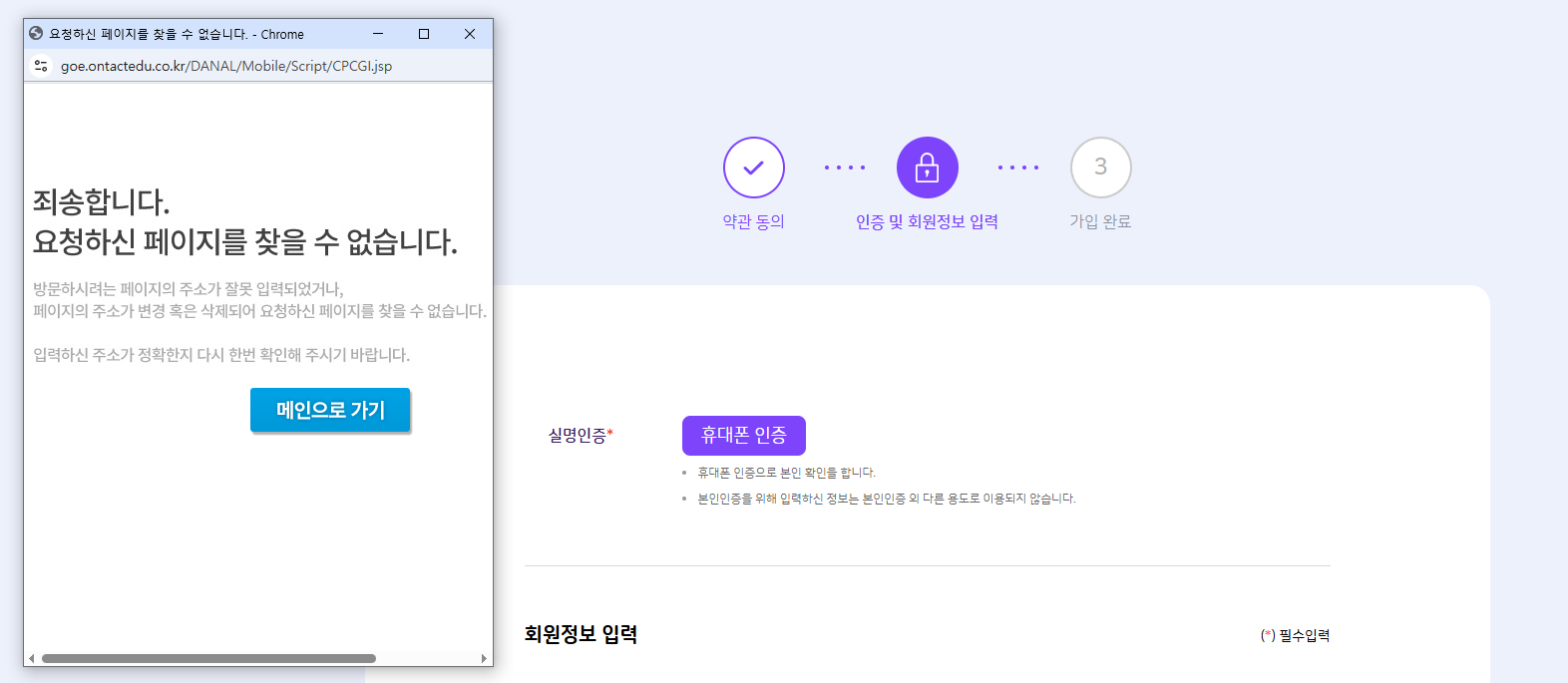The width and height of the screenshot is (1568, 683).
Task: Click the checkmark step circle icon
Action: (754, 168)
